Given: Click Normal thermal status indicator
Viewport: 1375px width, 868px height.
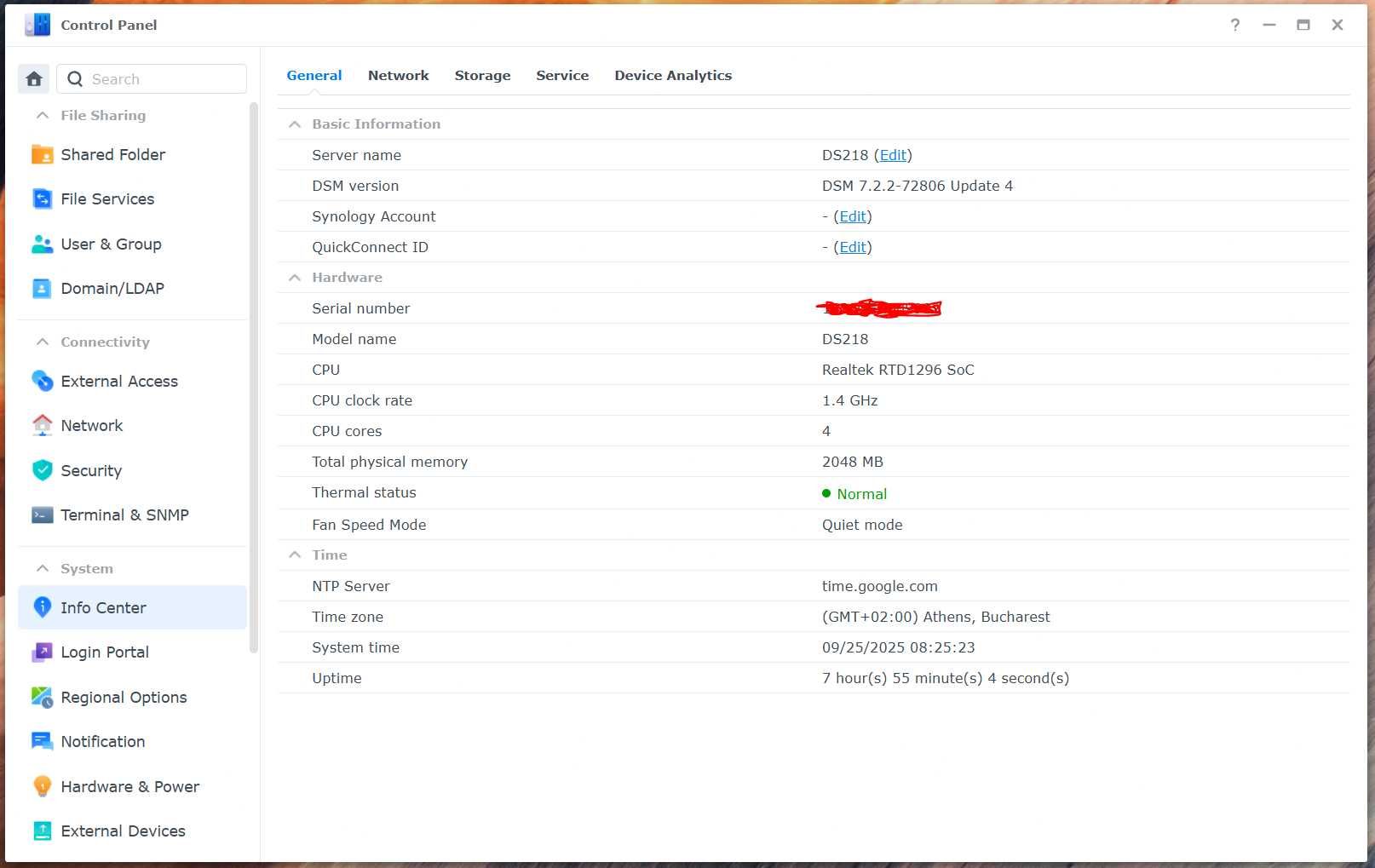Looking at the screenshot, I should (x=854, y=494).
